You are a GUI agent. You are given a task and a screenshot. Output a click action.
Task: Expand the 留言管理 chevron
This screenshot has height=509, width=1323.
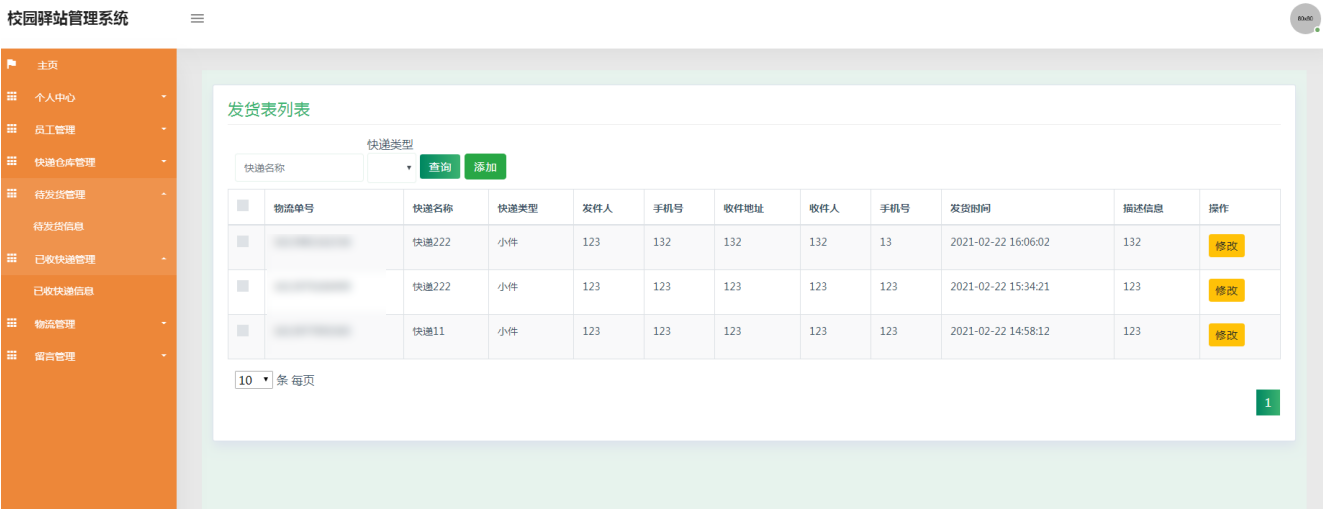[164, 356]
